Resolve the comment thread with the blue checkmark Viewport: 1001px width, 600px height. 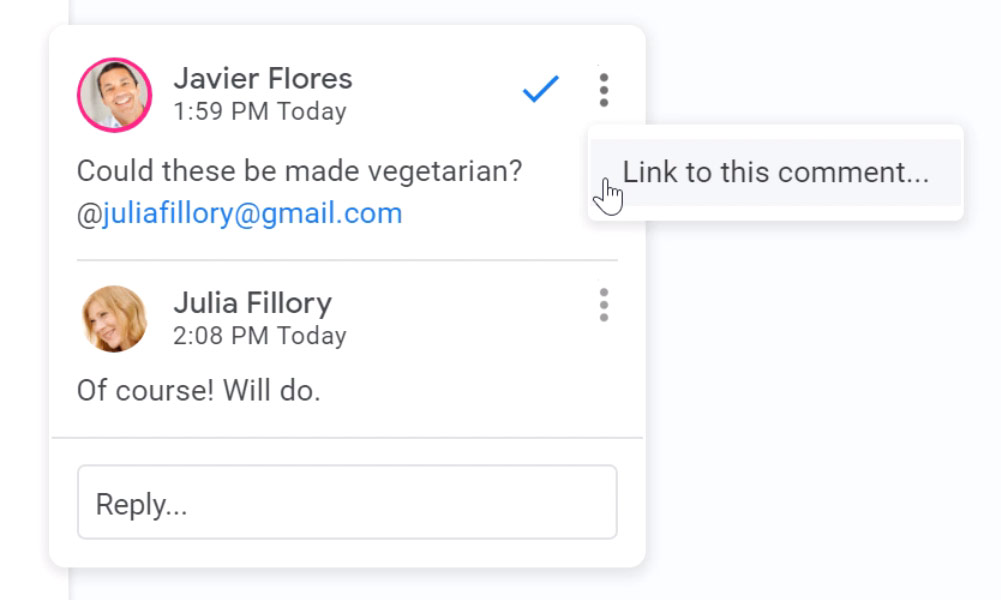pyautogui.click(x=540, y=91)
